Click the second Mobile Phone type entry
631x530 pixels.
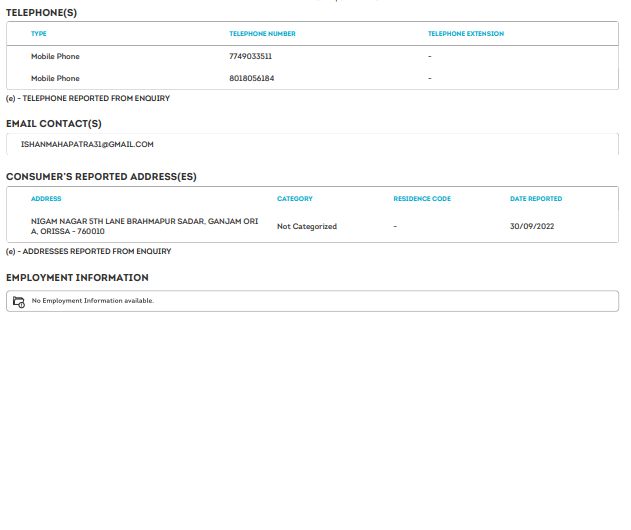pos(55,78)
